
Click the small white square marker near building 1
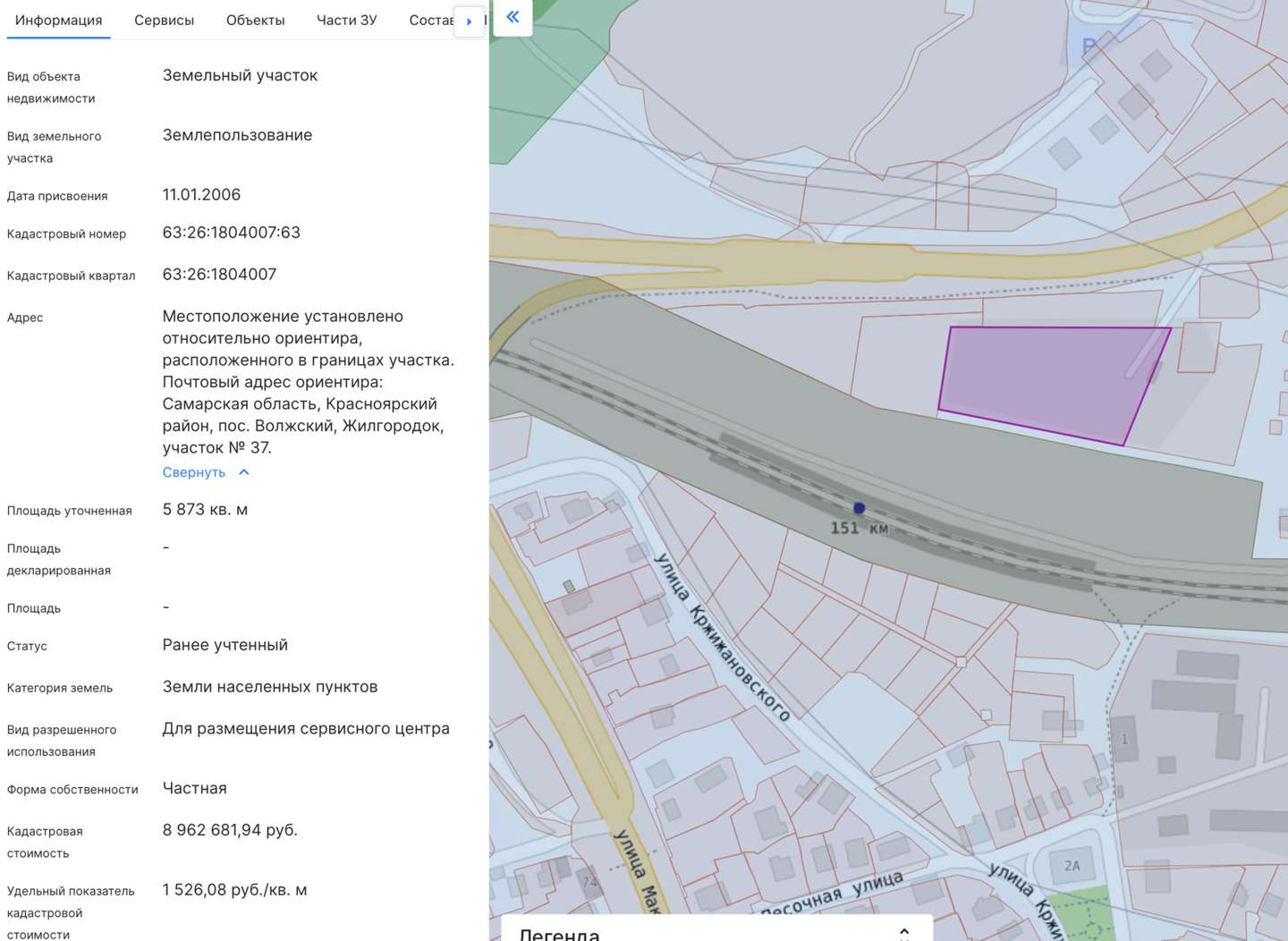(986, 715)
